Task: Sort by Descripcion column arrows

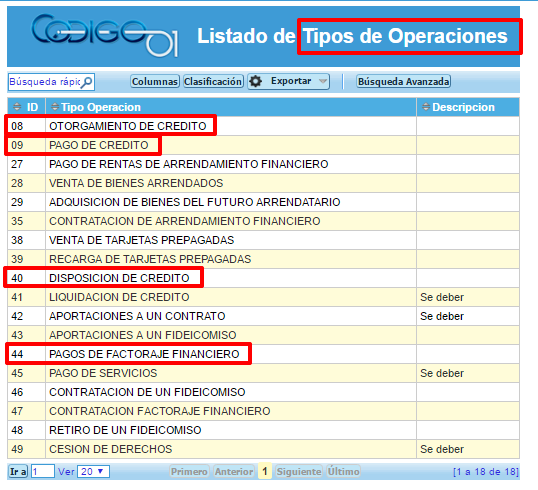Action: 426,107
